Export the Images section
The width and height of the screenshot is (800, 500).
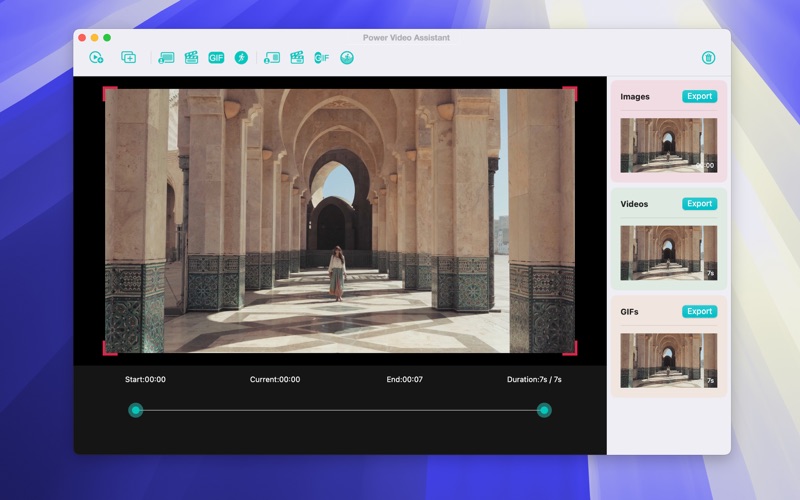coord(699,97)
